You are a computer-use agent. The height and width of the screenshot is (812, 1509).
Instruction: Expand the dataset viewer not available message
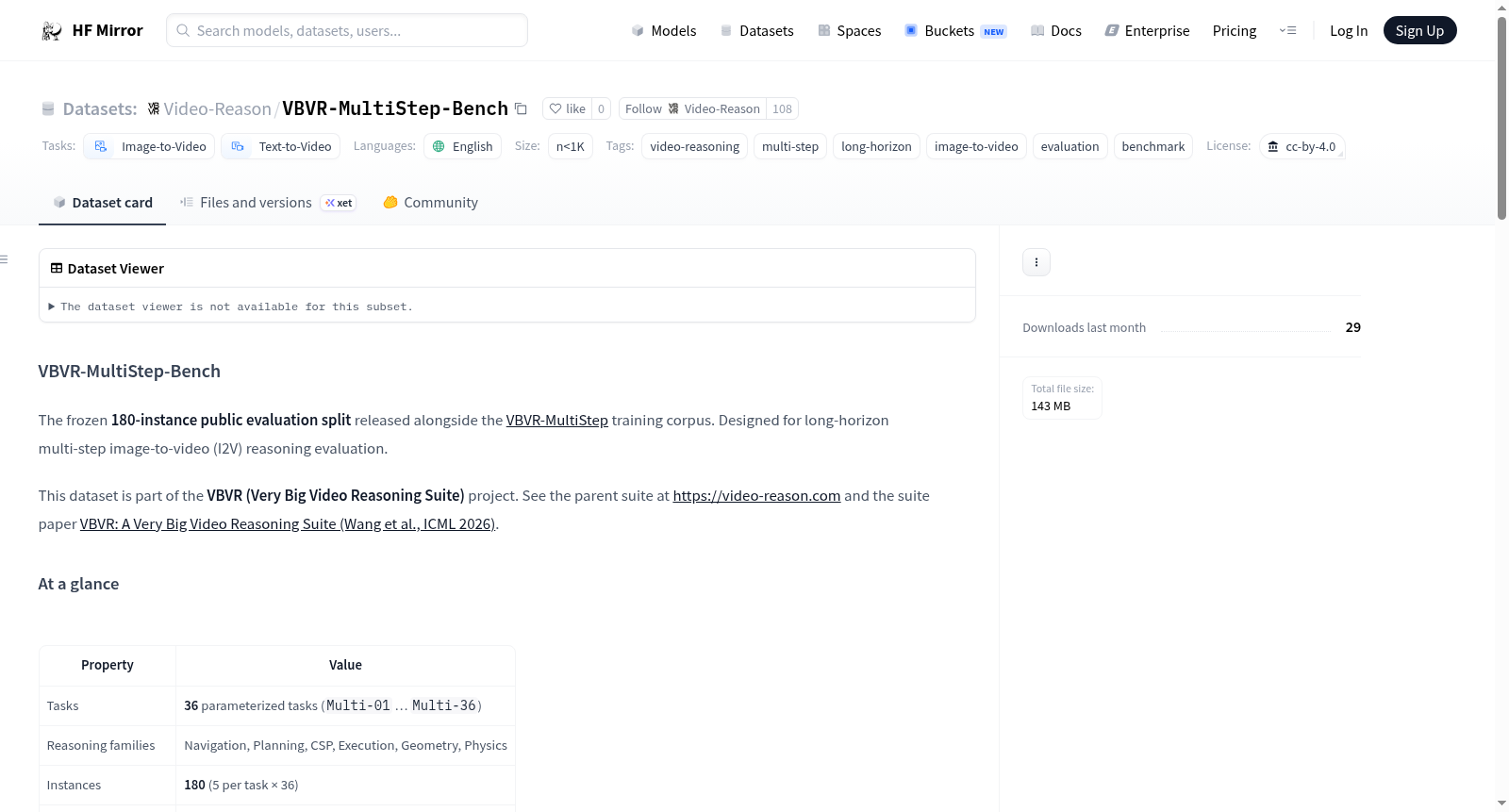(x=231, y=307)
